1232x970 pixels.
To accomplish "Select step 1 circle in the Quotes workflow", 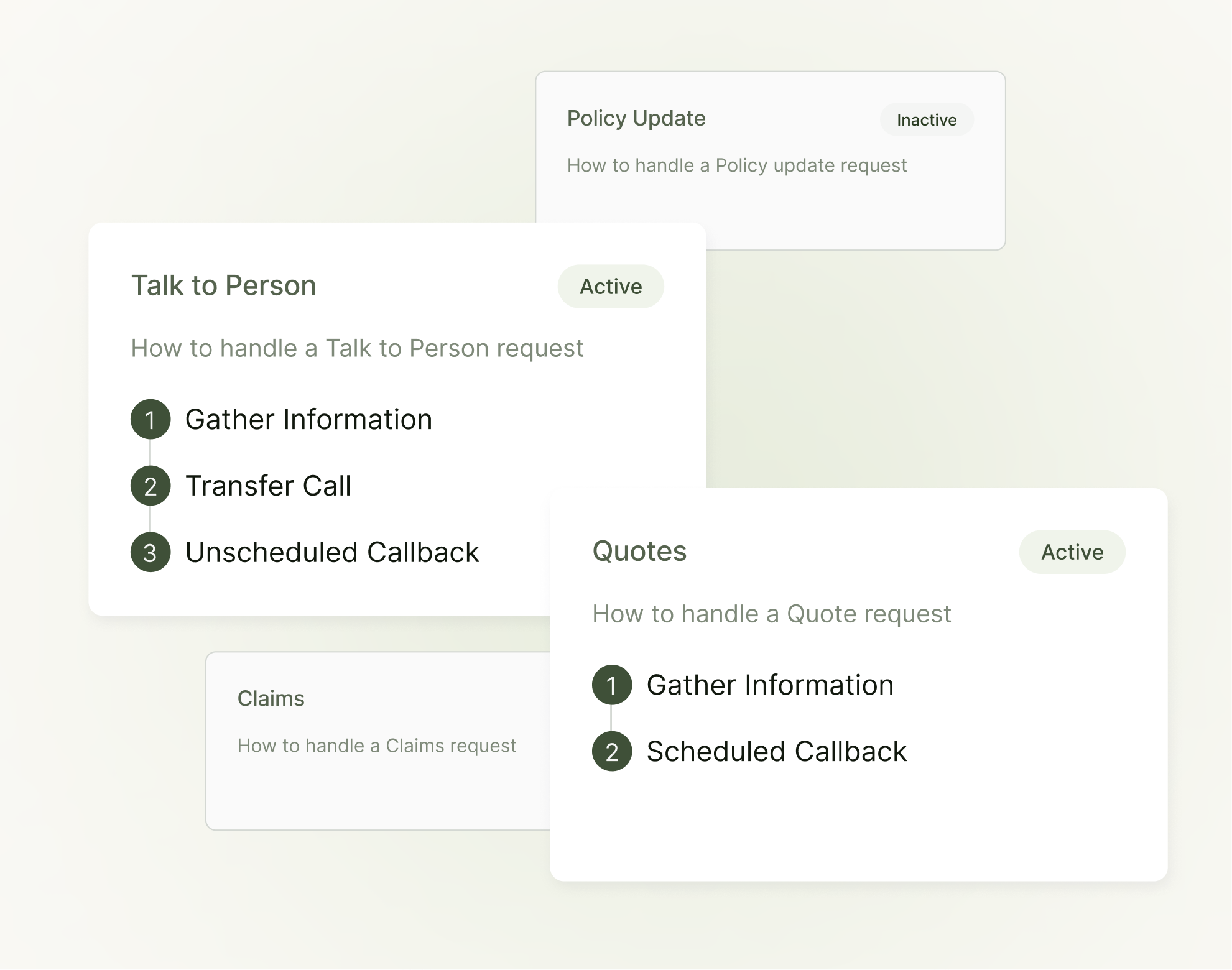I will click(613, 686).
